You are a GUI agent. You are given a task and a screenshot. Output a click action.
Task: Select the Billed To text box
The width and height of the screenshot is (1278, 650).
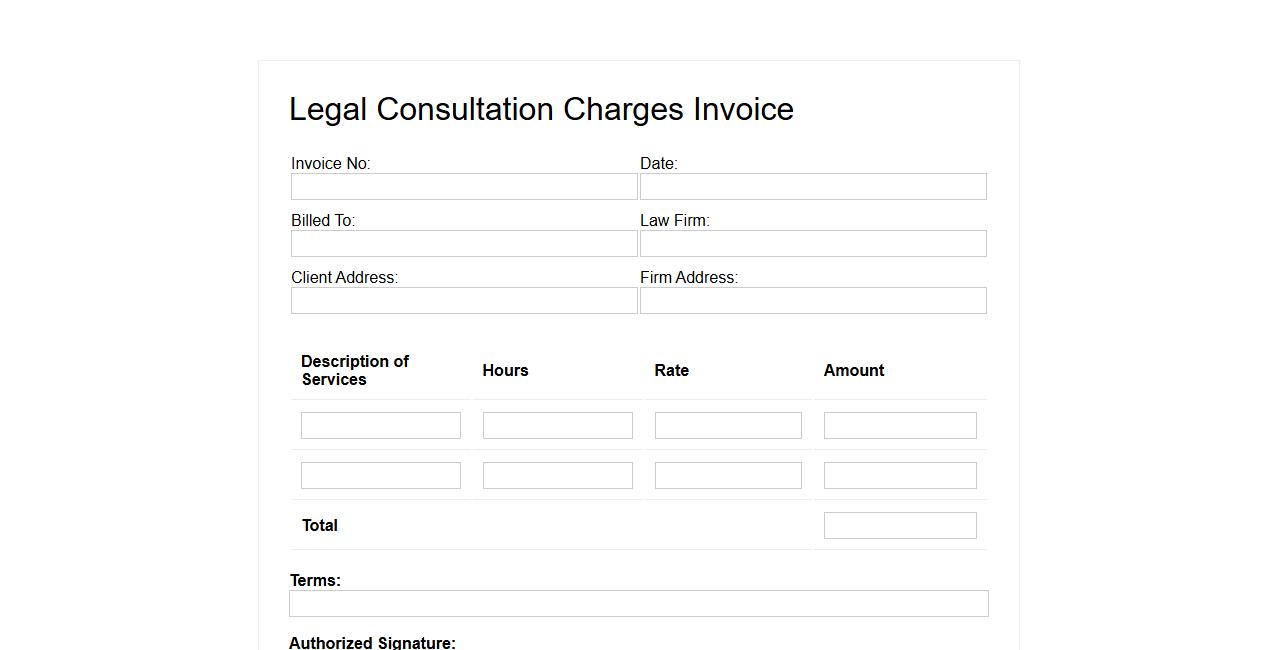click(x=464, y=243)
